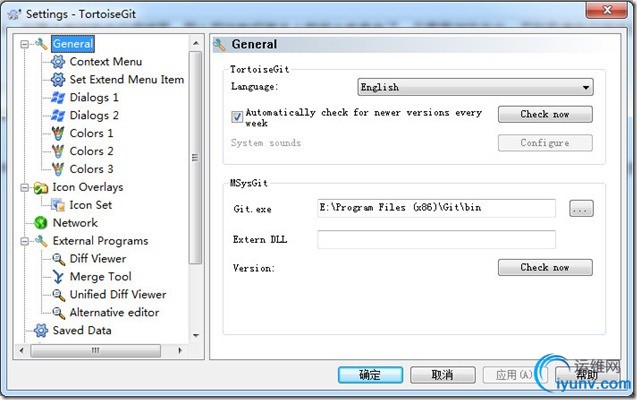Click the Dialogs 2 window icon
The image size is (637, 400).
[58, 115]
